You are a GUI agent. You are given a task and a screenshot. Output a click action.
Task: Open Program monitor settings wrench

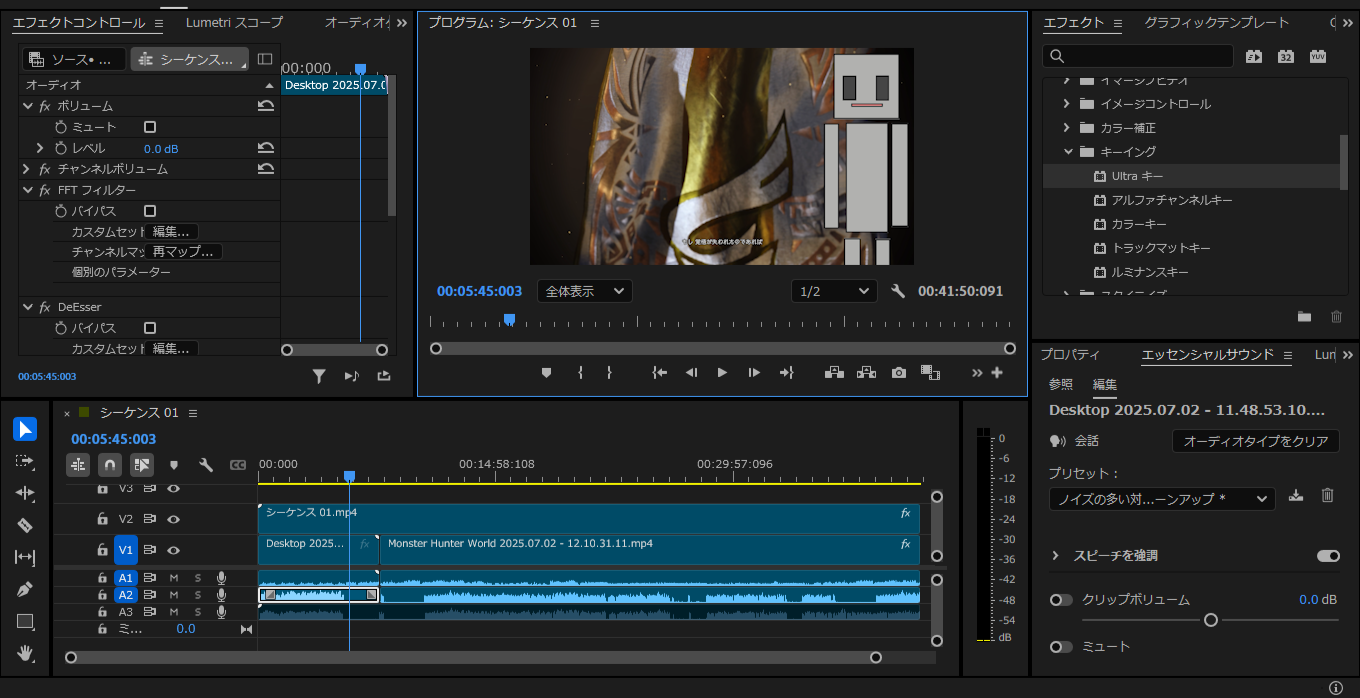pyautogui.click(x=898, y=291)
